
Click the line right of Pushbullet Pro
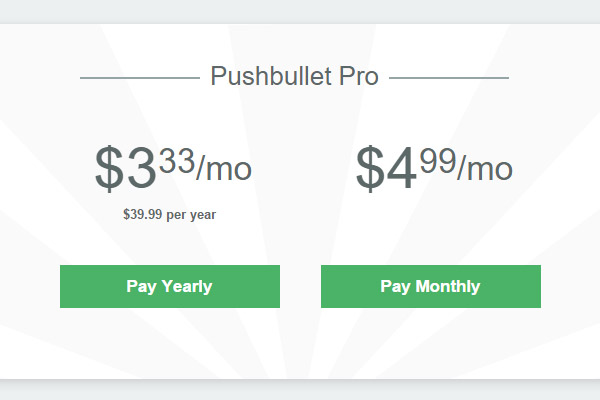point(449,78)
